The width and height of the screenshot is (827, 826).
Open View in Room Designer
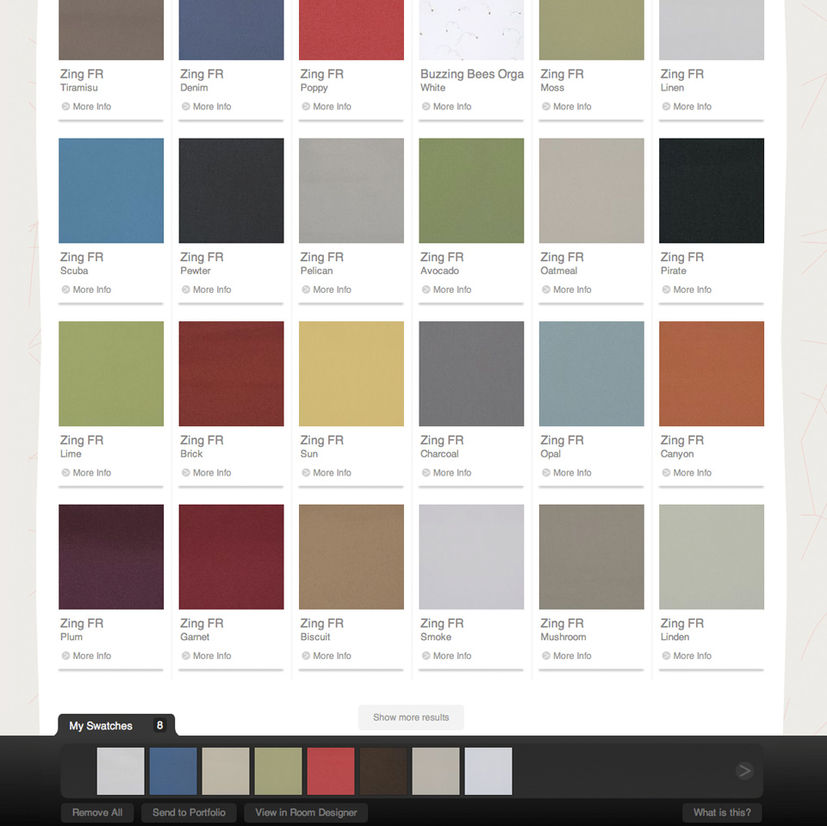[x=306, y=813]
